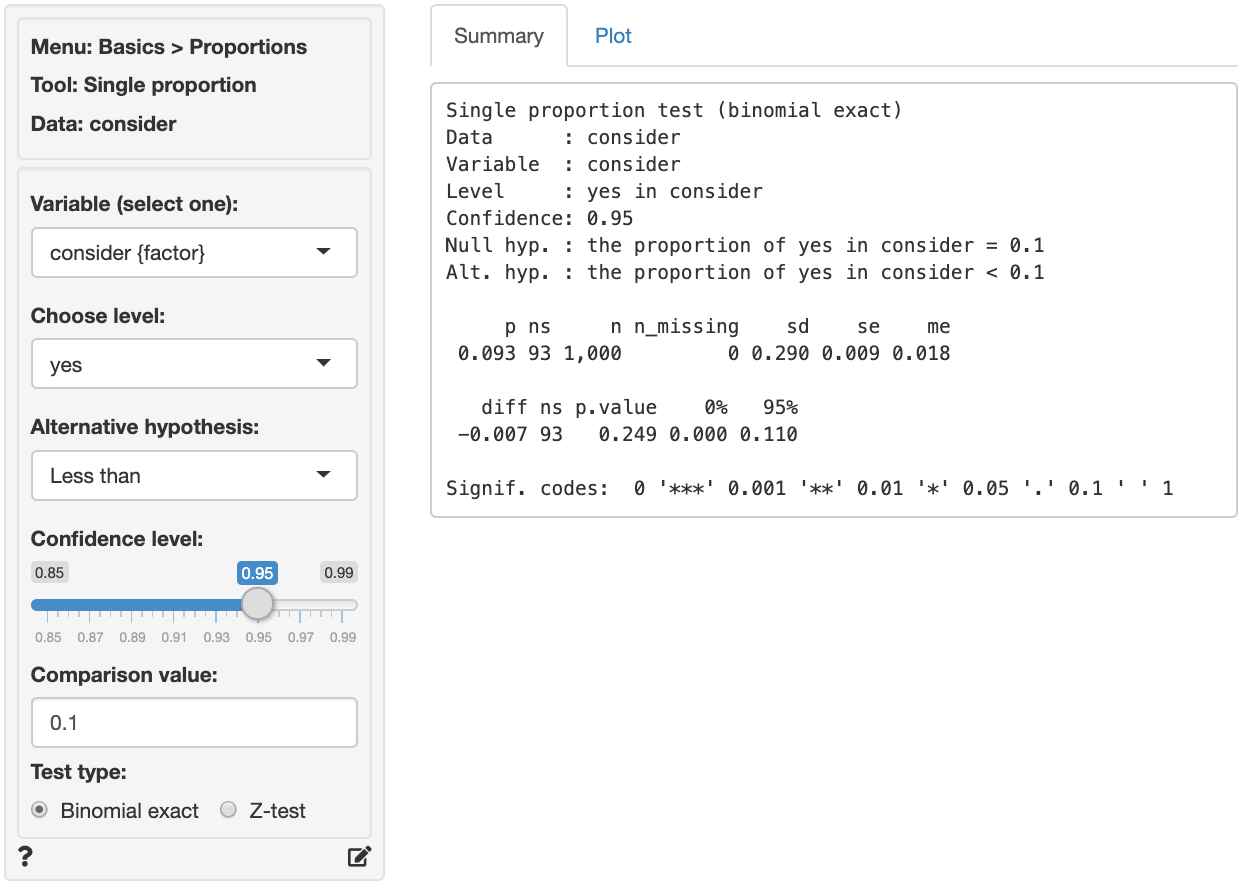Choose the Z-test radio option
The width and height of the screenshot is (1244, 886).
point(228,810)
